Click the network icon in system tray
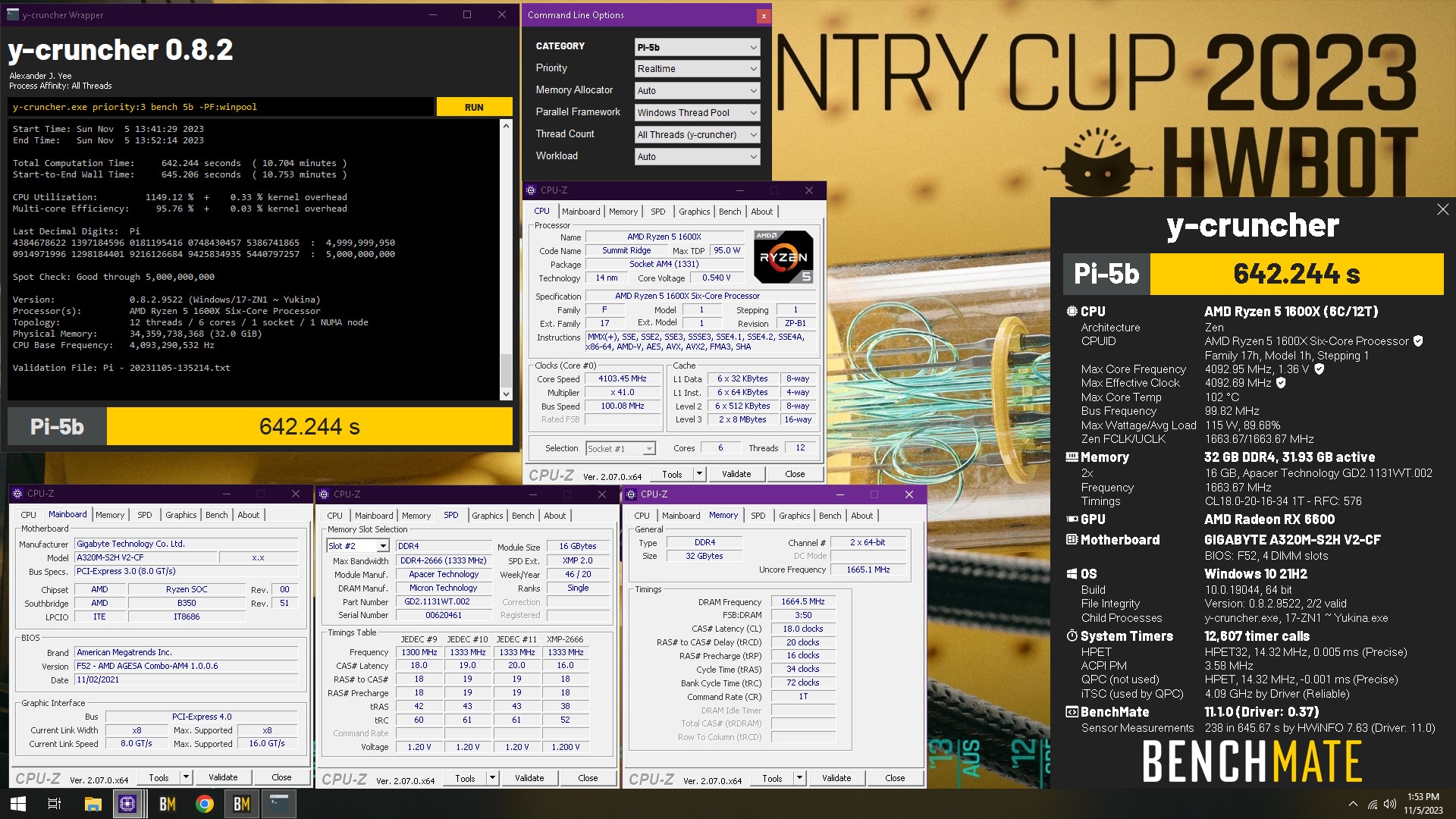This screenshot has height=819, width=1456. 1373,804
